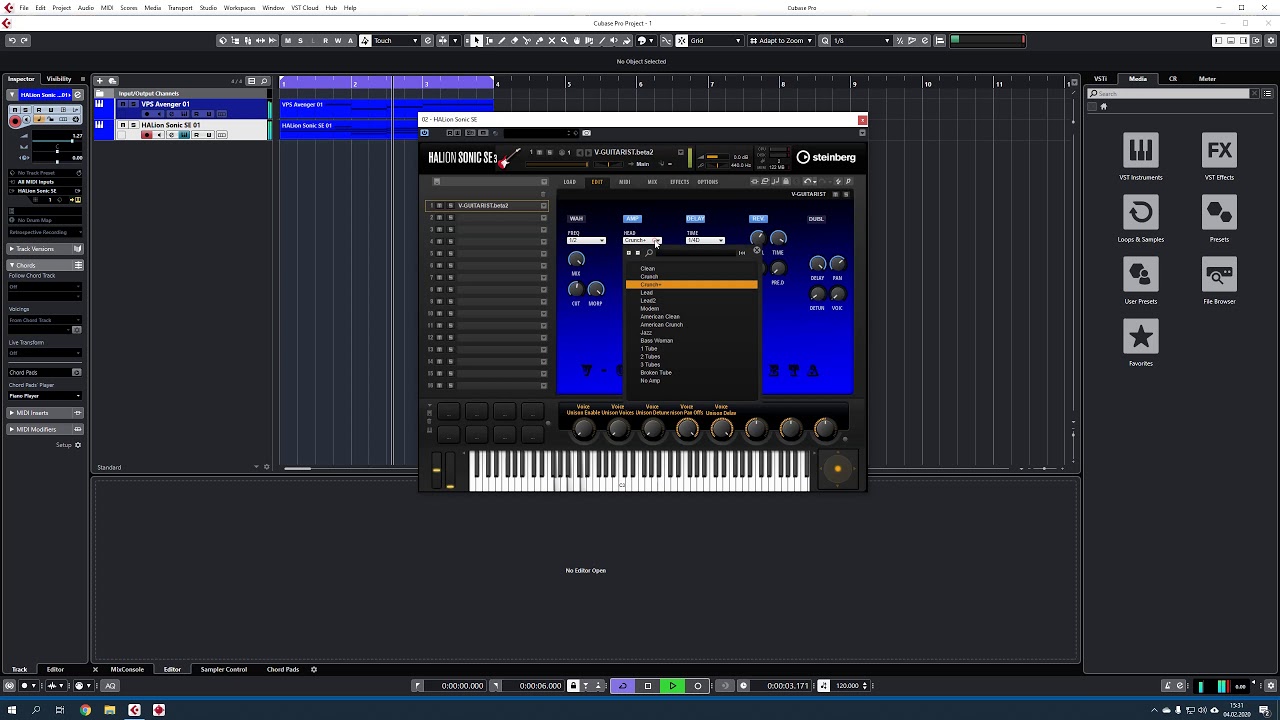Click the track list search magnifier
1280x720 pixels.
pyautogui.click(x=264, y=80)
